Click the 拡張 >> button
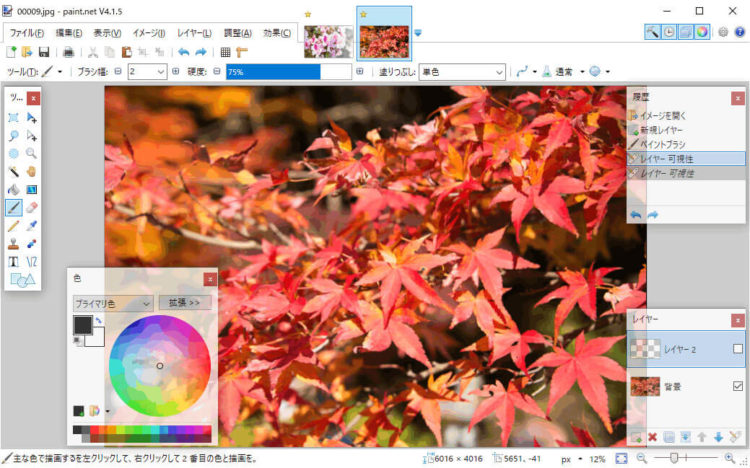 click(x=184, y=302)
